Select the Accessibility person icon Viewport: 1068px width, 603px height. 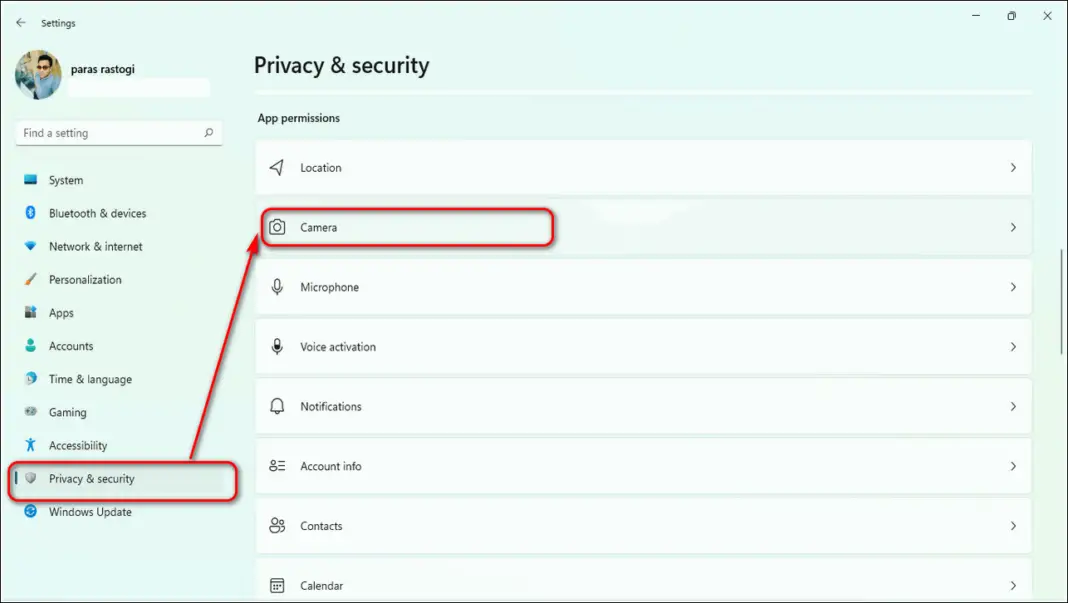pyautogui.click(x=32, y=445)
